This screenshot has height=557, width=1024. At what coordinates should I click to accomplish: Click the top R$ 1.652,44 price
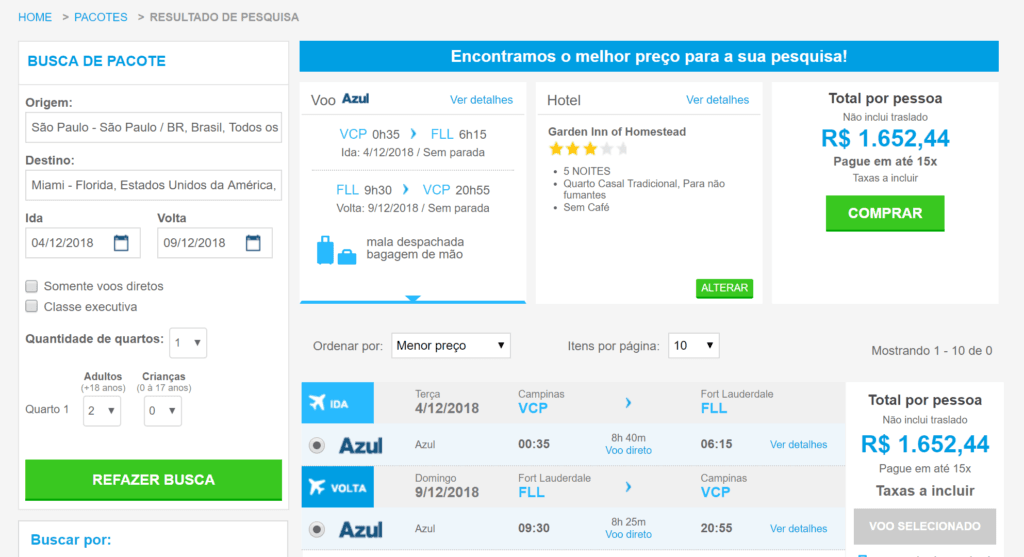[x=885, y=138]
